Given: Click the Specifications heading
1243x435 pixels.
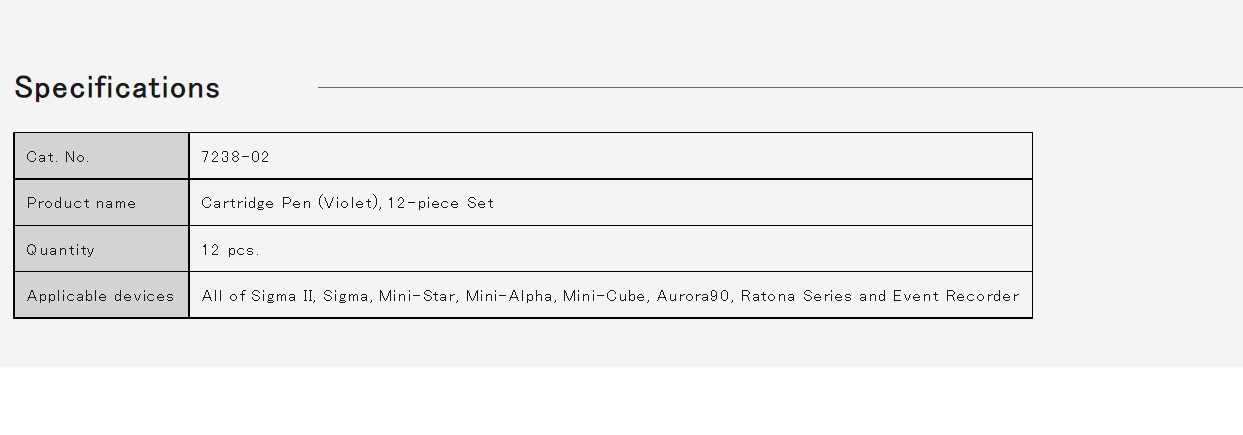Looking at the screenshot, I should pos(117,88).
